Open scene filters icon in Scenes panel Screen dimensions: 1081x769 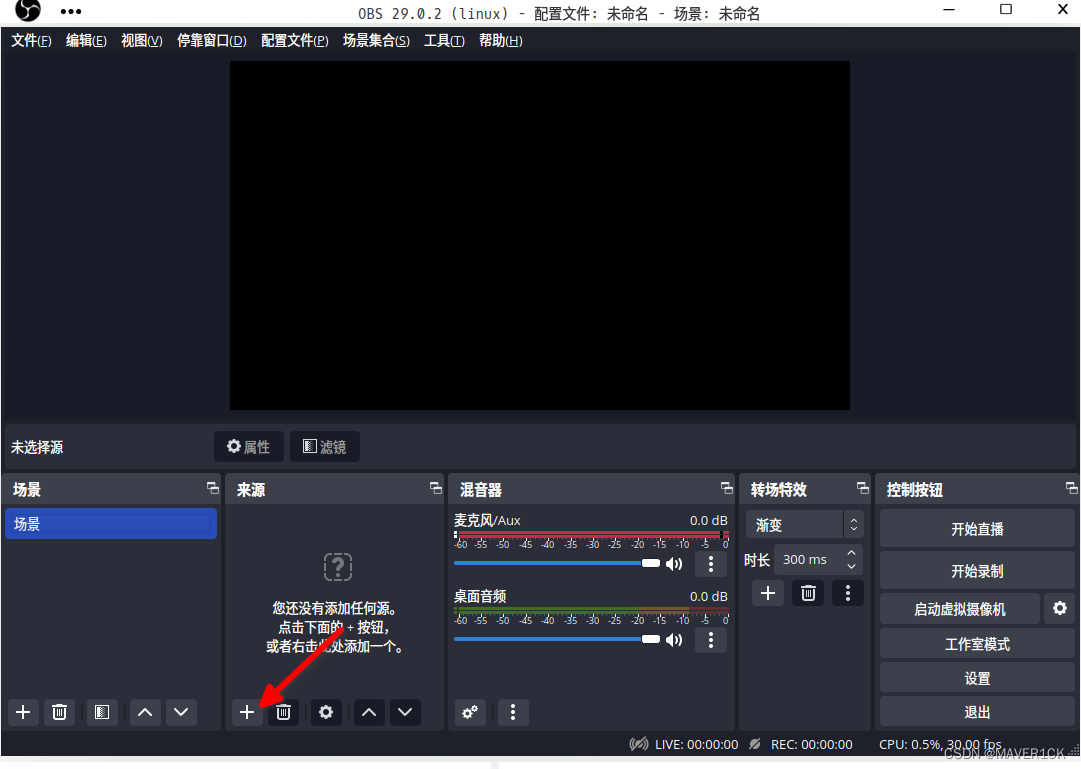pos(102,712)
